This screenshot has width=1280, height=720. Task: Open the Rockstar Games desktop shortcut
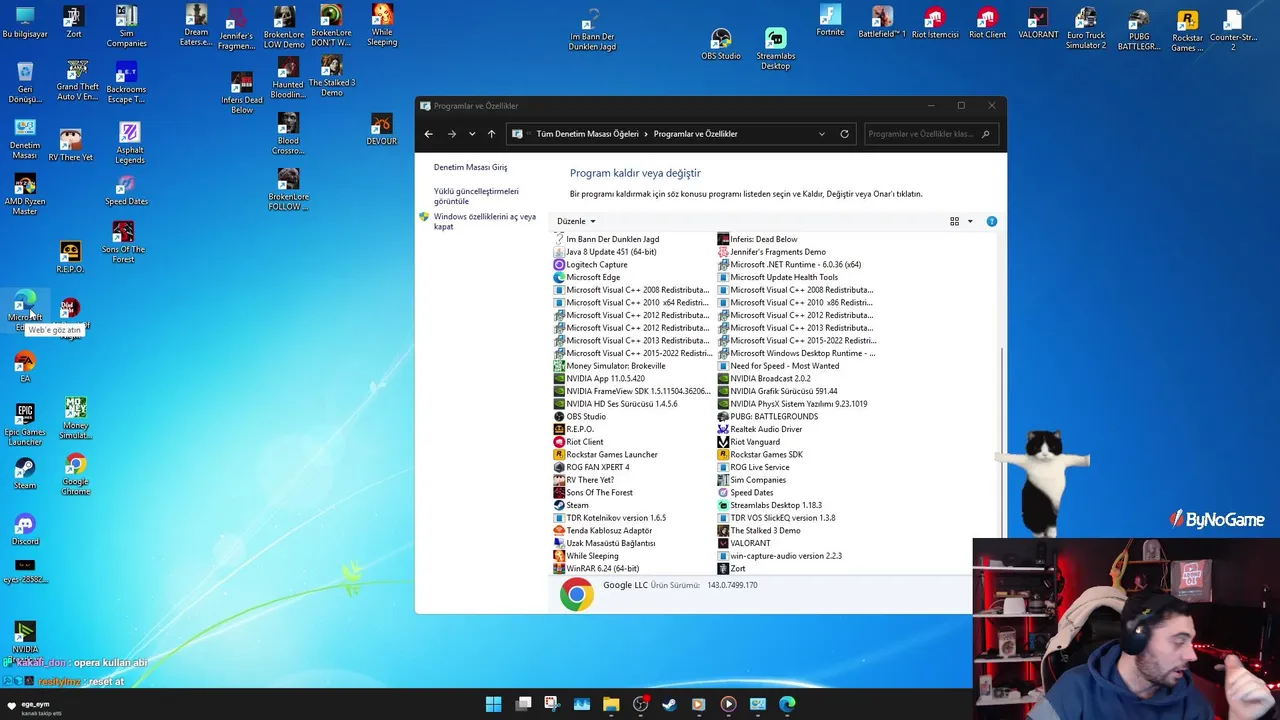pos(1187,31)
